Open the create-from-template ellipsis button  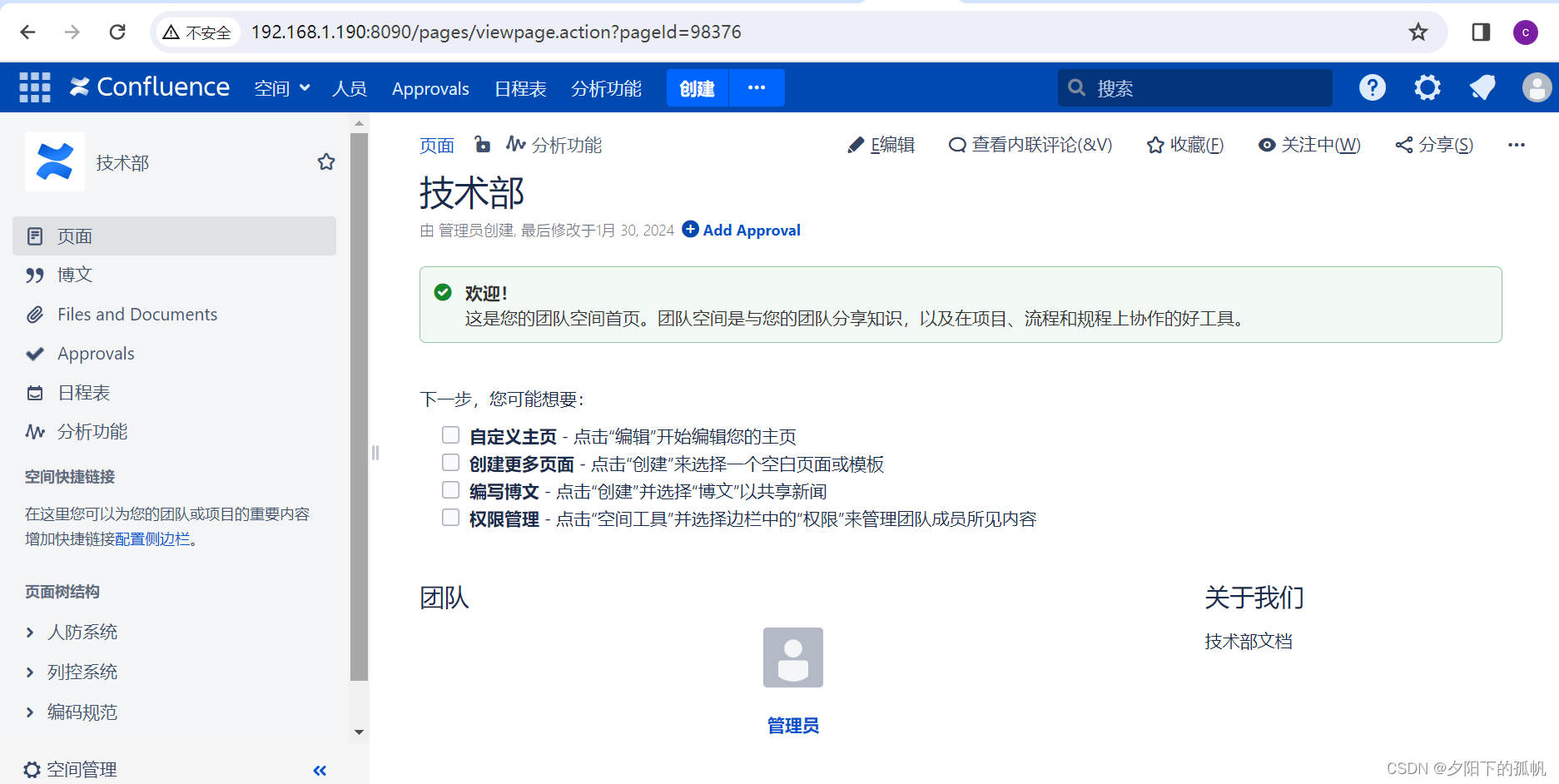coord(757,88)
